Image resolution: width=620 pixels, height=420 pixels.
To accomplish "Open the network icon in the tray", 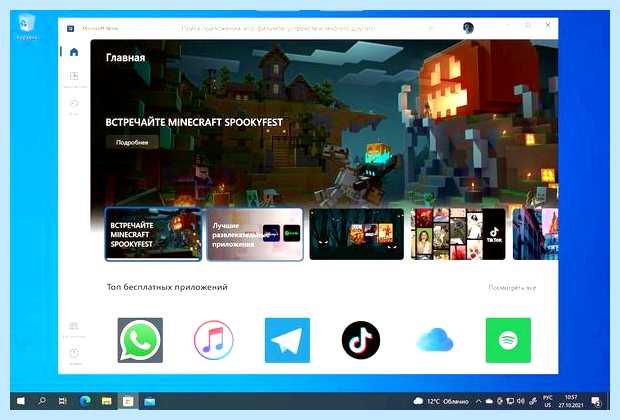I will pos(510,401).
